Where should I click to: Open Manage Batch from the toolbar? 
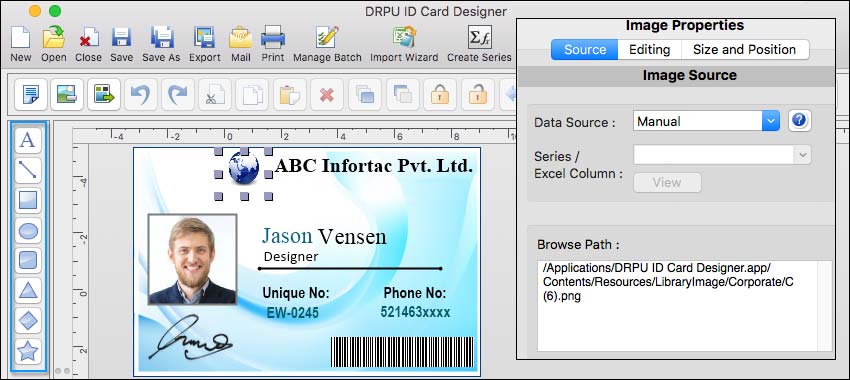click(x=327, y=37)
